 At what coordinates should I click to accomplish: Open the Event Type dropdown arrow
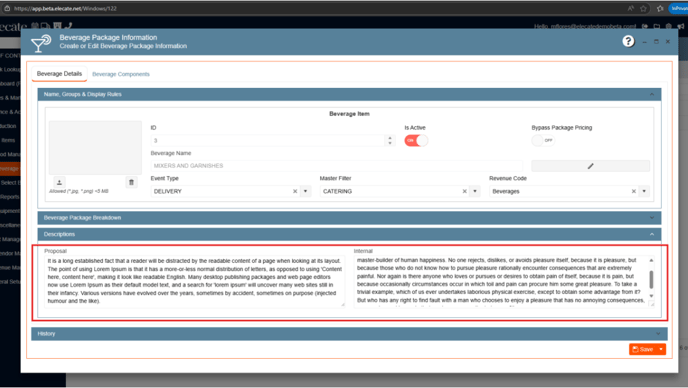pyautogui.click(x=305, y=191)
